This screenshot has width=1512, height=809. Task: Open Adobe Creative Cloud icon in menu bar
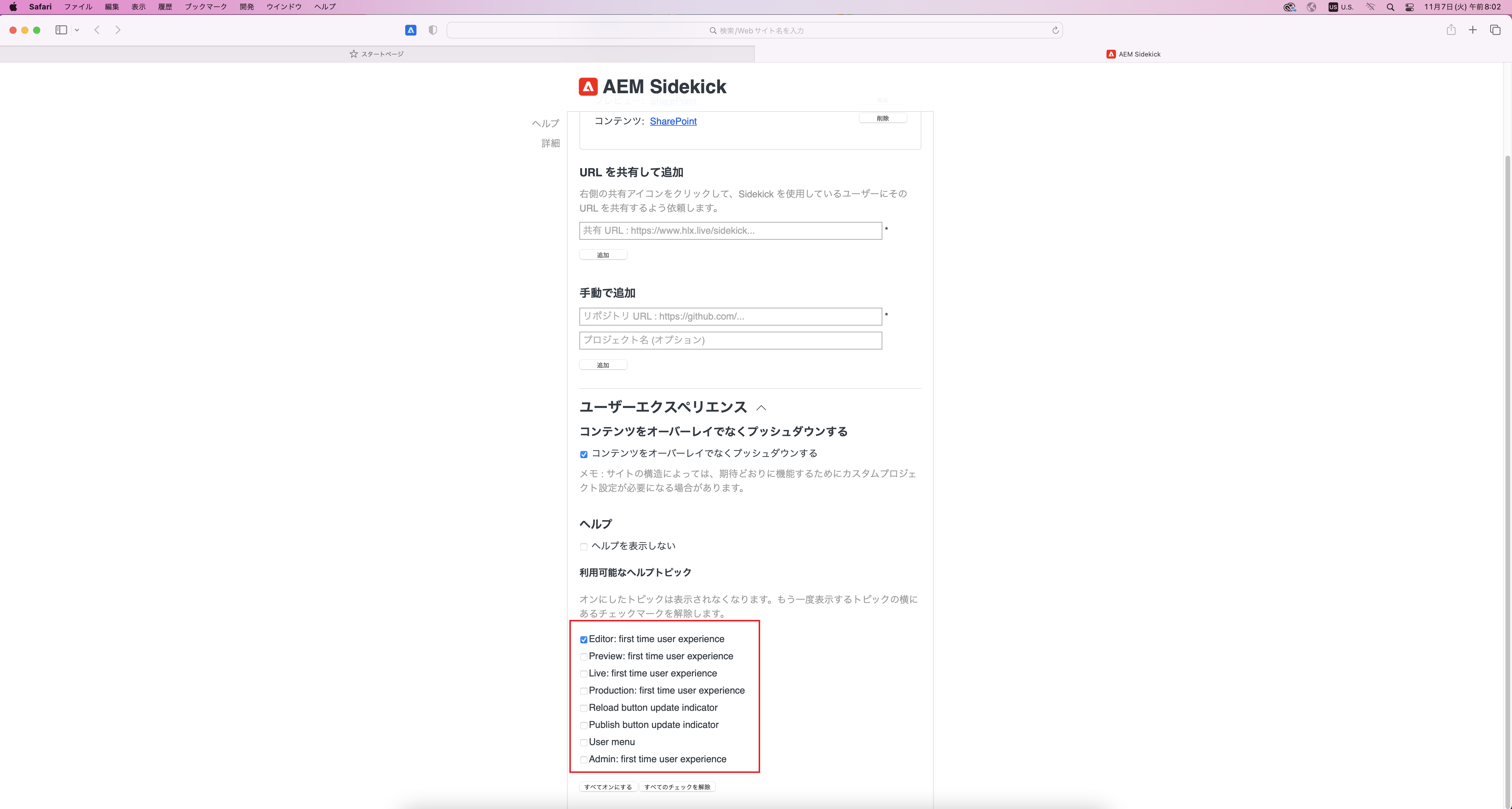[1290, 7]
